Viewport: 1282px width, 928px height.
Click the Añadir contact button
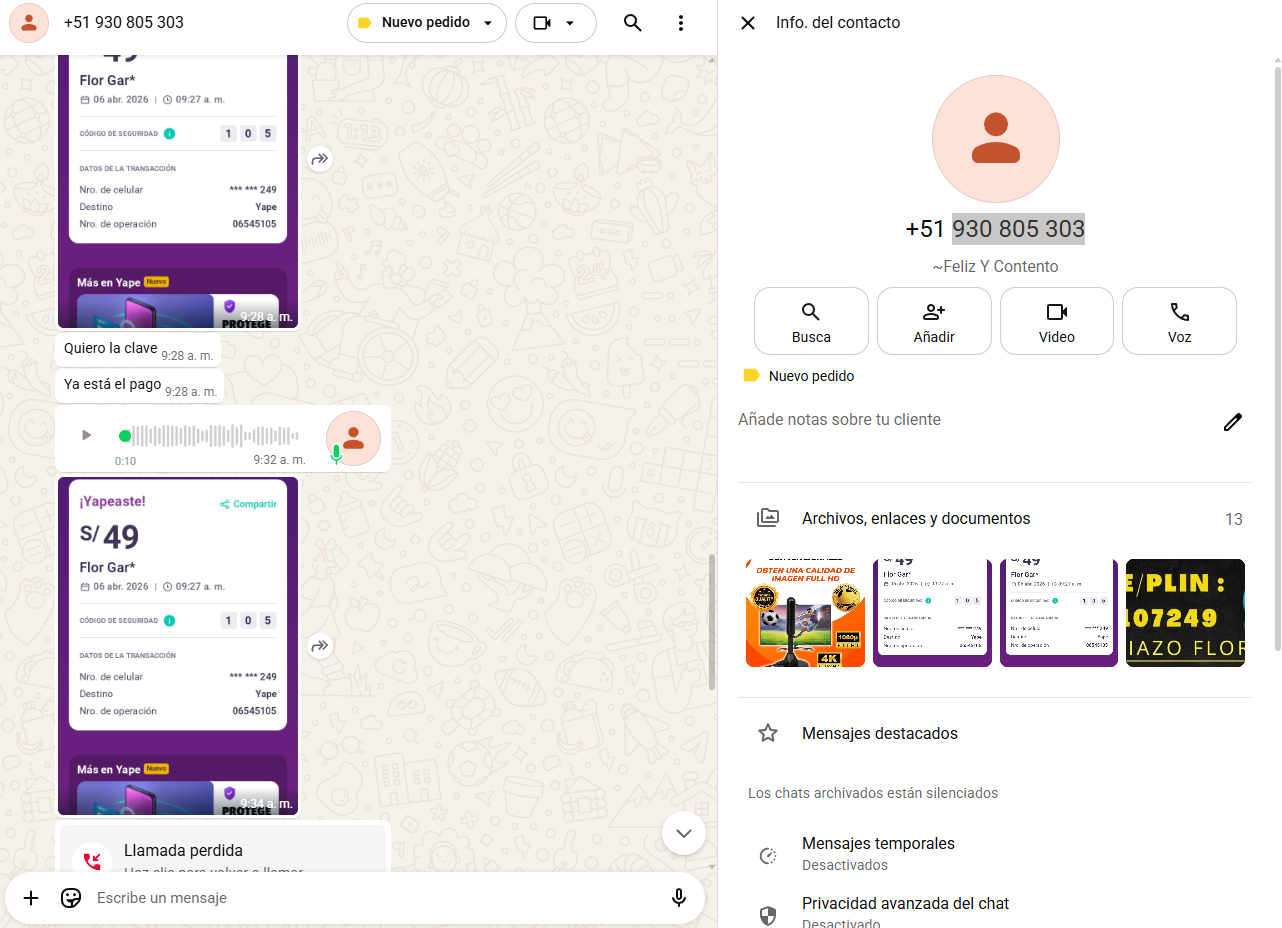pyautogui.click(x=934, y=321)
